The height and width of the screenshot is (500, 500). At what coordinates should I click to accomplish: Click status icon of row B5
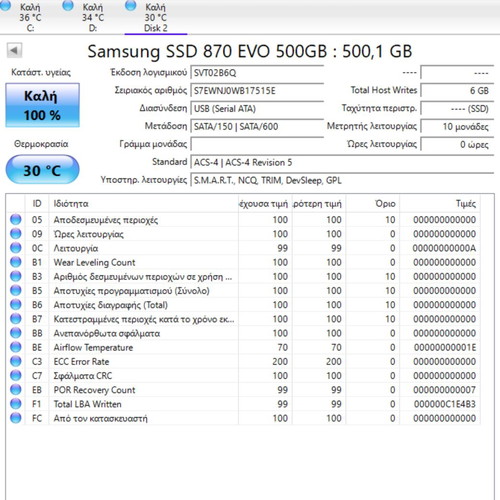(16, 290)
